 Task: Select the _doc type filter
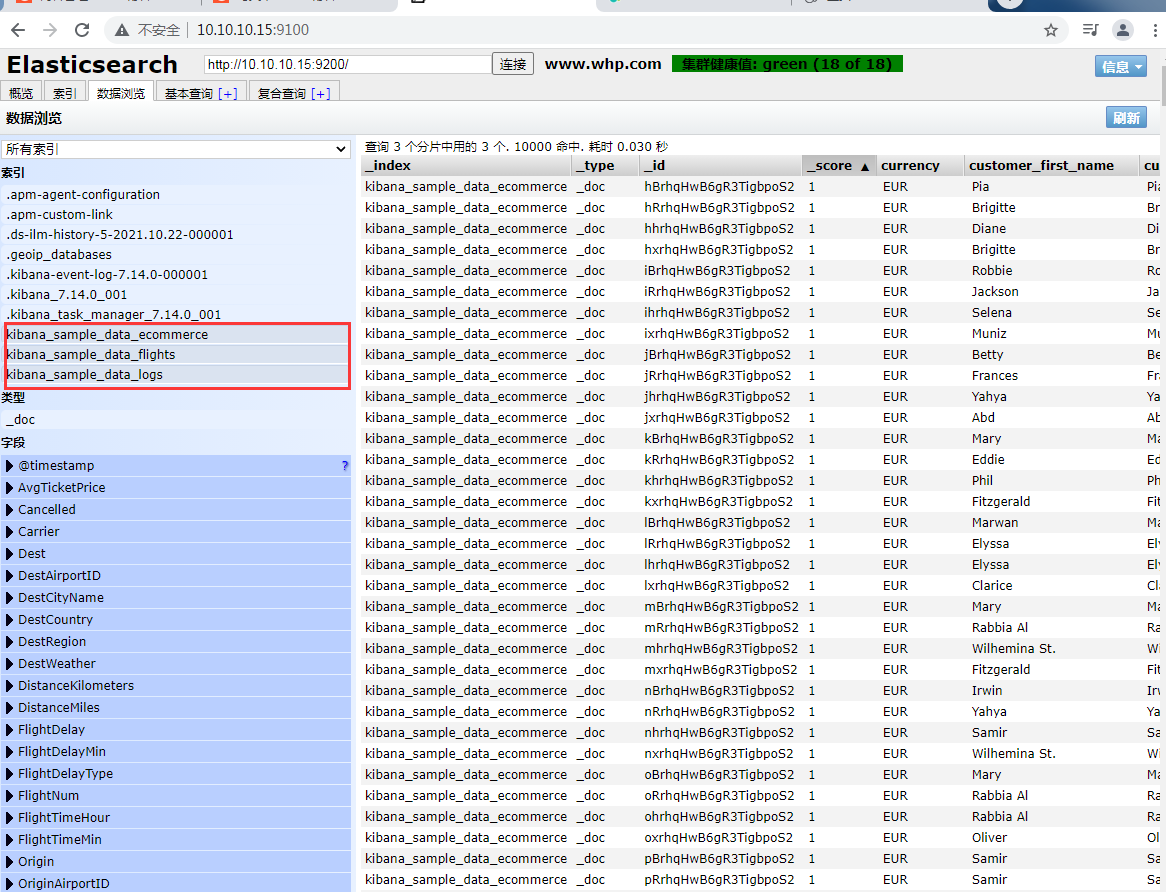point(176,420)
